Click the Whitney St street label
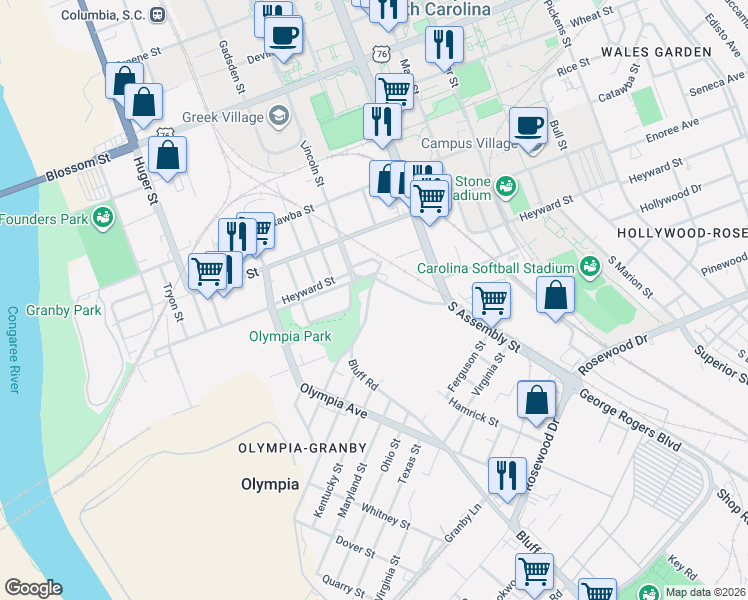The width and height of the screenshot is (748, 600). pyautogui.click(x=385, y=517)
